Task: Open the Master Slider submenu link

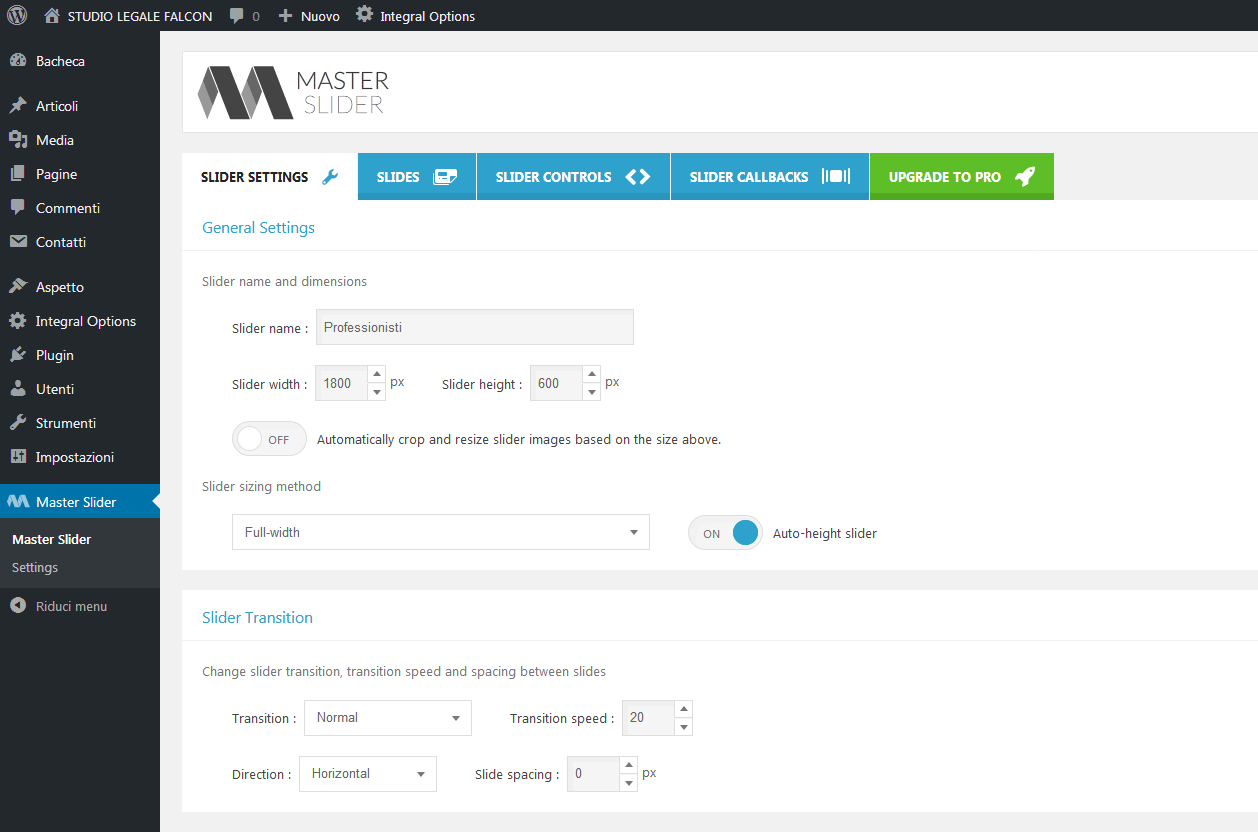Action: click(52, 539)
